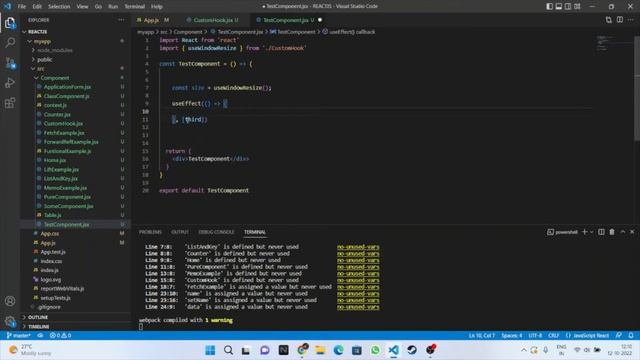
Task: Click the Explorer more actions ellipsis
Action: (x=121, y=20)
